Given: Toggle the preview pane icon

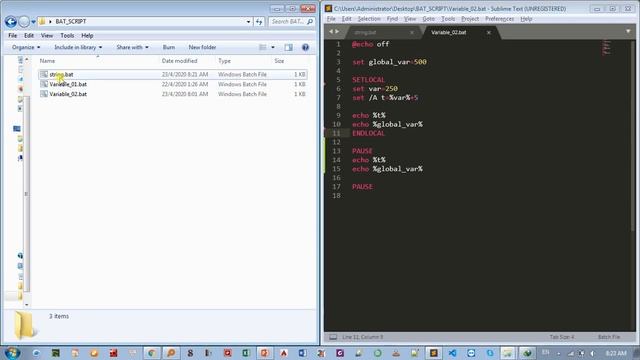Looking at the screenshot, I should click(289, 47).
